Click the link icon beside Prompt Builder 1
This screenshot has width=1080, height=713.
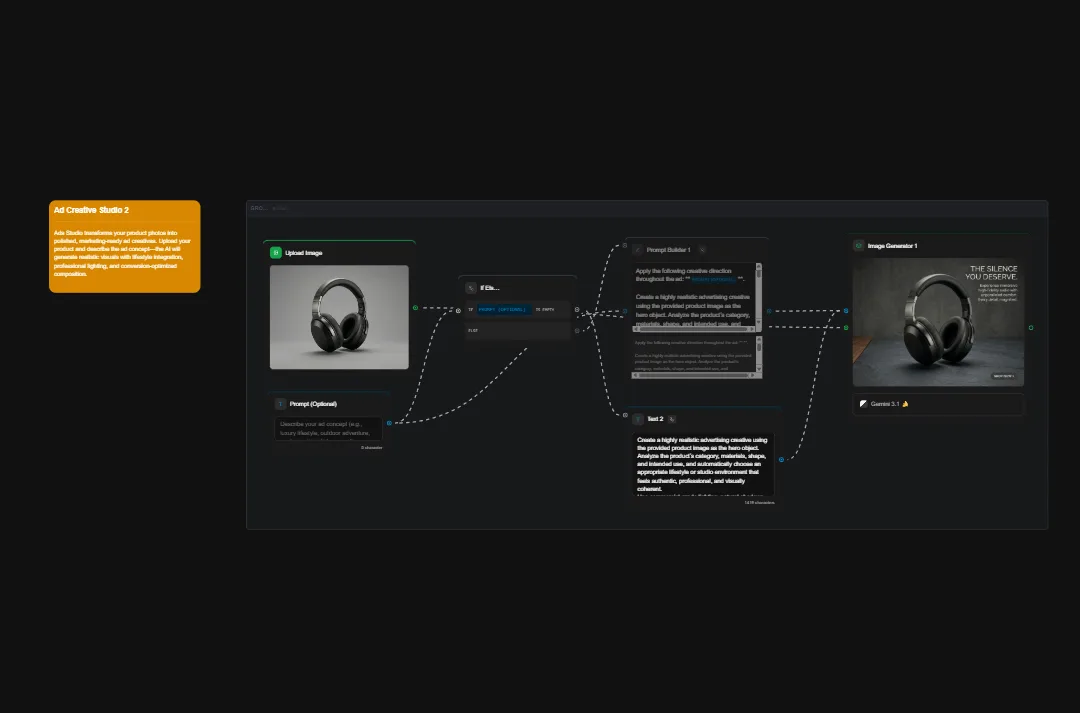(x=702, y=250)
